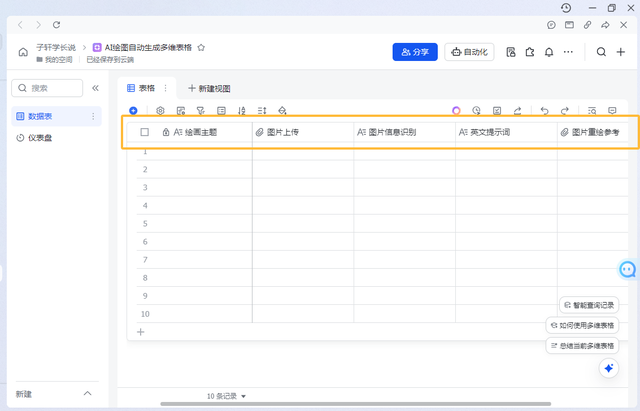This screenshot has width=640, height=411.
Task: Refresh the page
Action: pyautogui.click(x=56, y=25)
